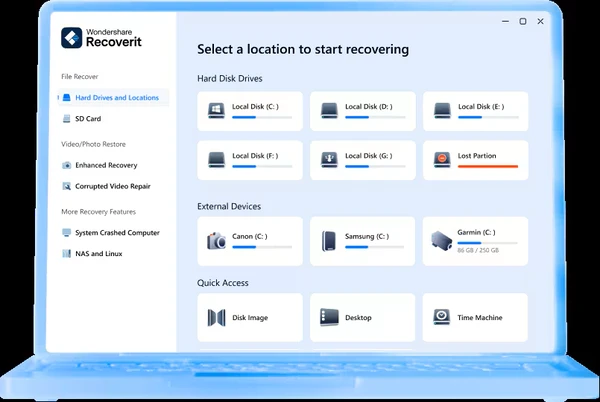Open Corrupted Video Repair
Image resolution: width=600 pixels, height=402 pixels.
pyautogui.click(x=113, y=186)
